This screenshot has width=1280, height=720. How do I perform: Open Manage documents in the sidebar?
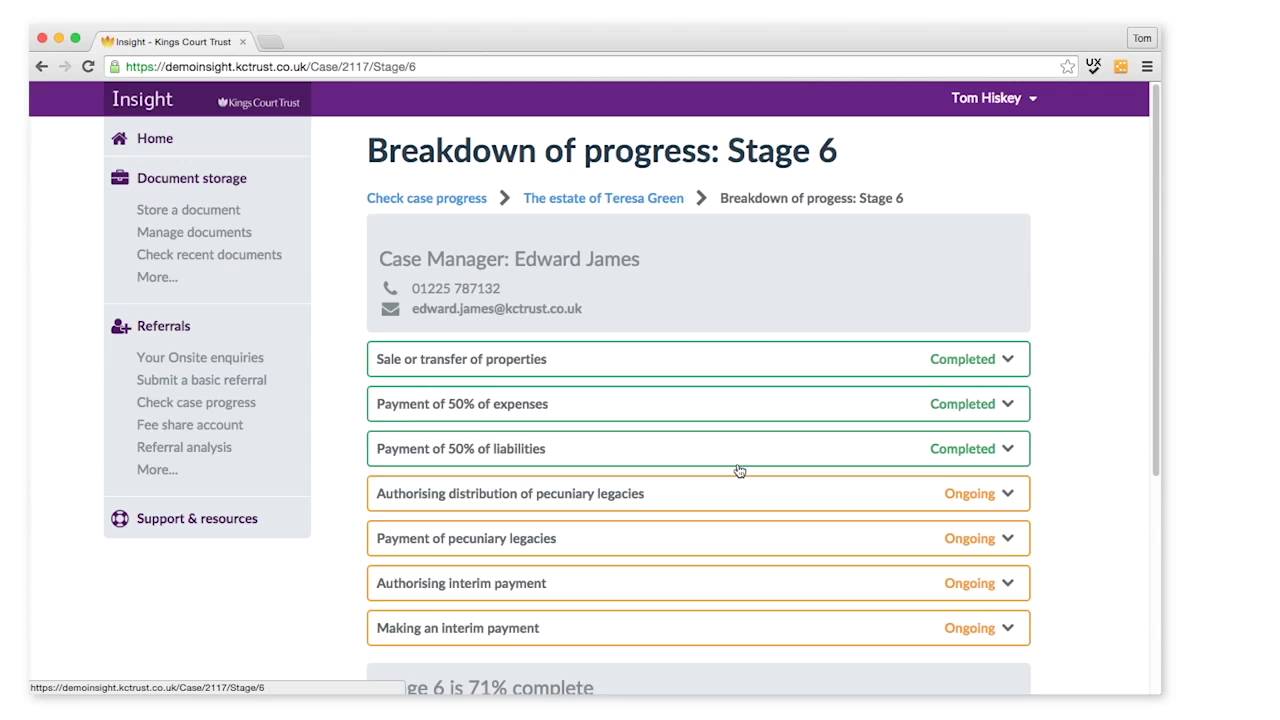tap(194, 232)
